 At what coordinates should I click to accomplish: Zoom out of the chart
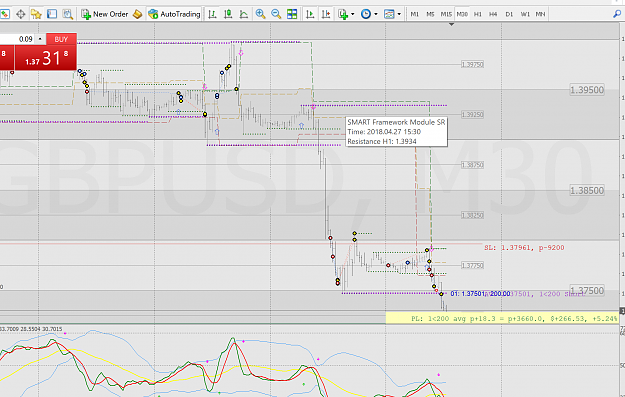point(276,14)
